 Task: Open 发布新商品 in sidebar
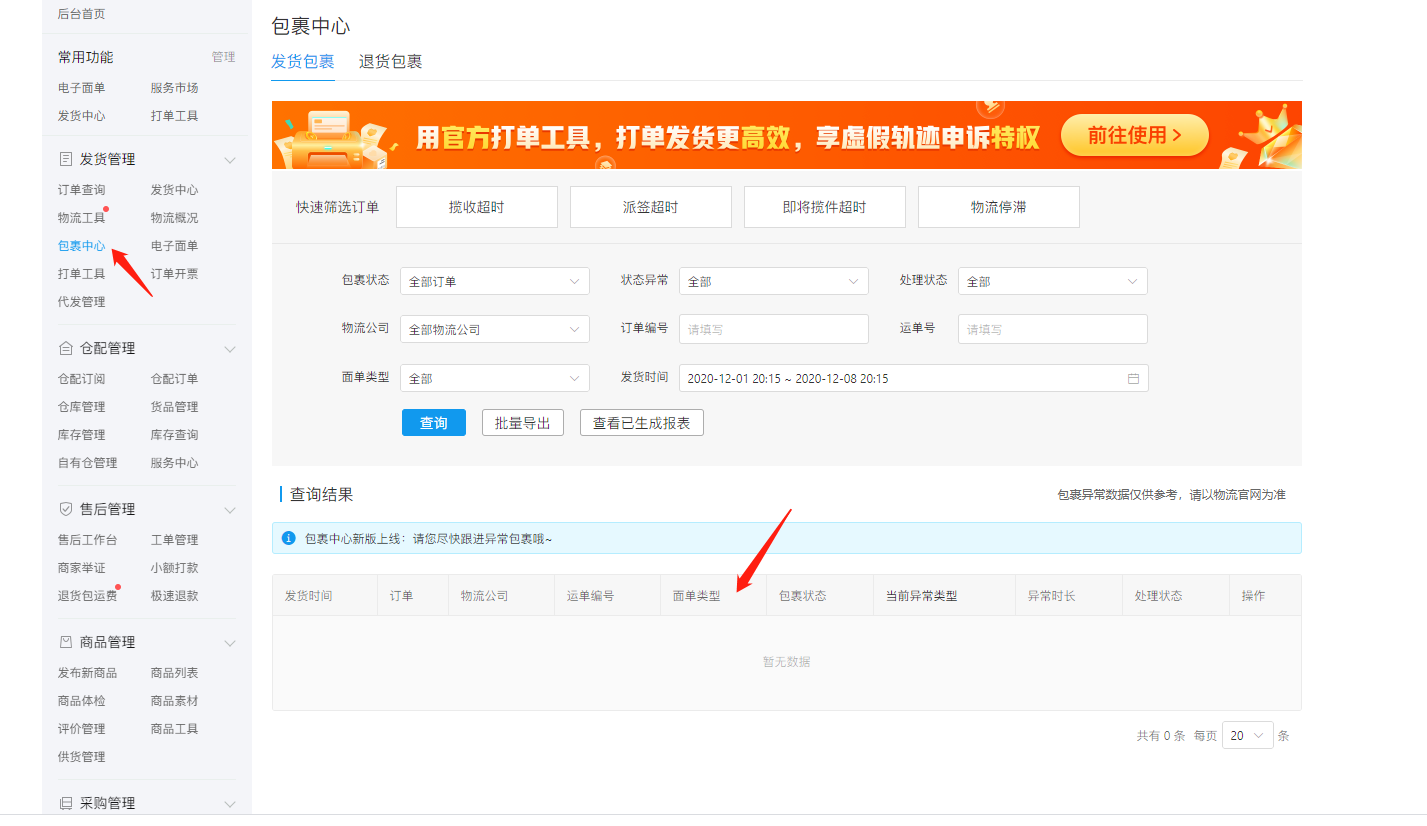point(88,673)
